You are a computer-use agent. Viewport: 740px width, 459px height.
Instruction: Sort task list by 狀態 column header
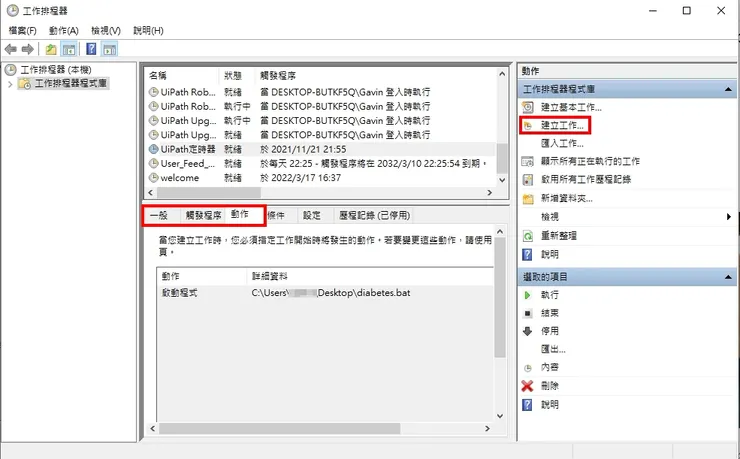click(x=237, y=75)
